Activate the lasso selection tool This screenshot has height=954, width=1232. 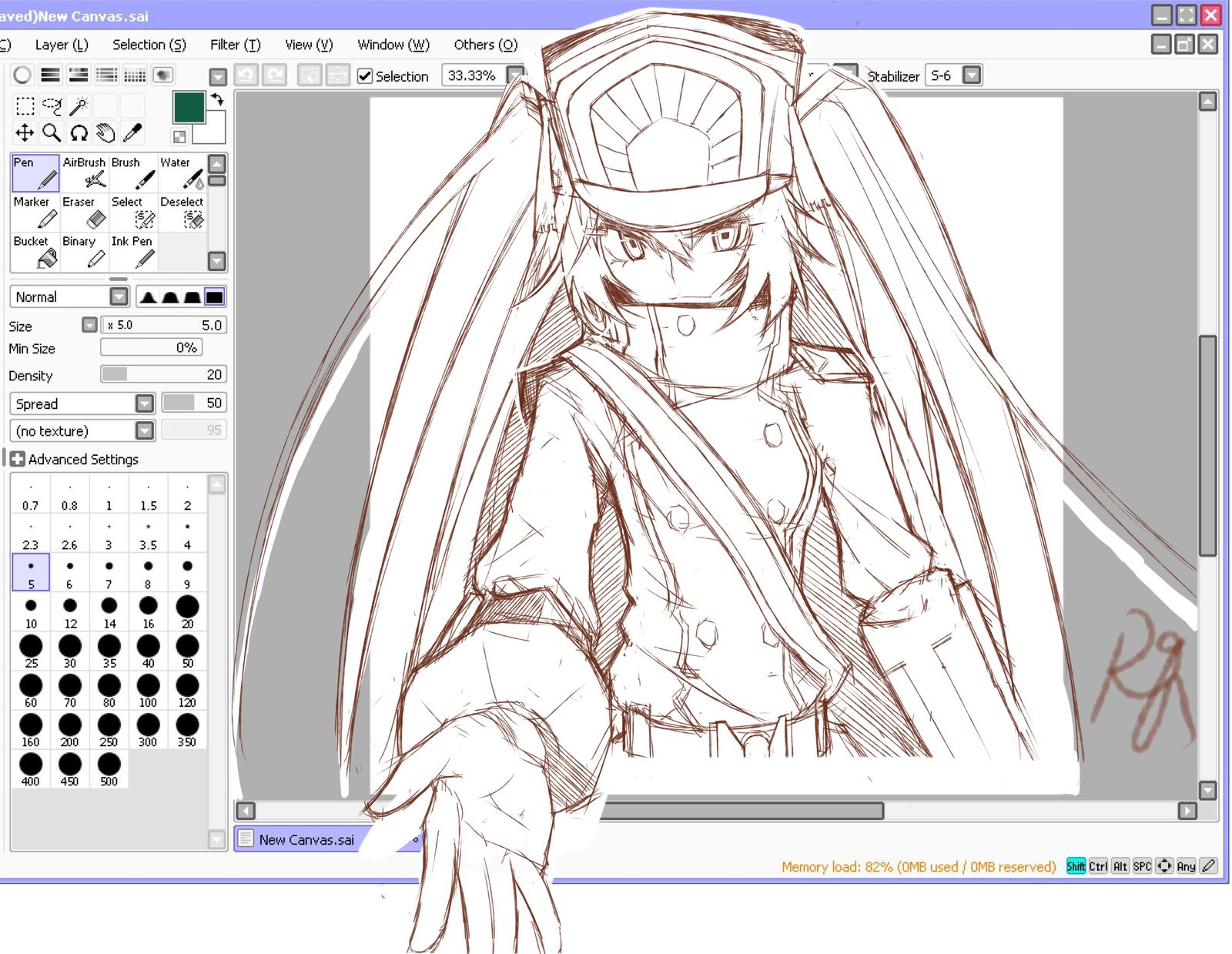click(52, 105)
